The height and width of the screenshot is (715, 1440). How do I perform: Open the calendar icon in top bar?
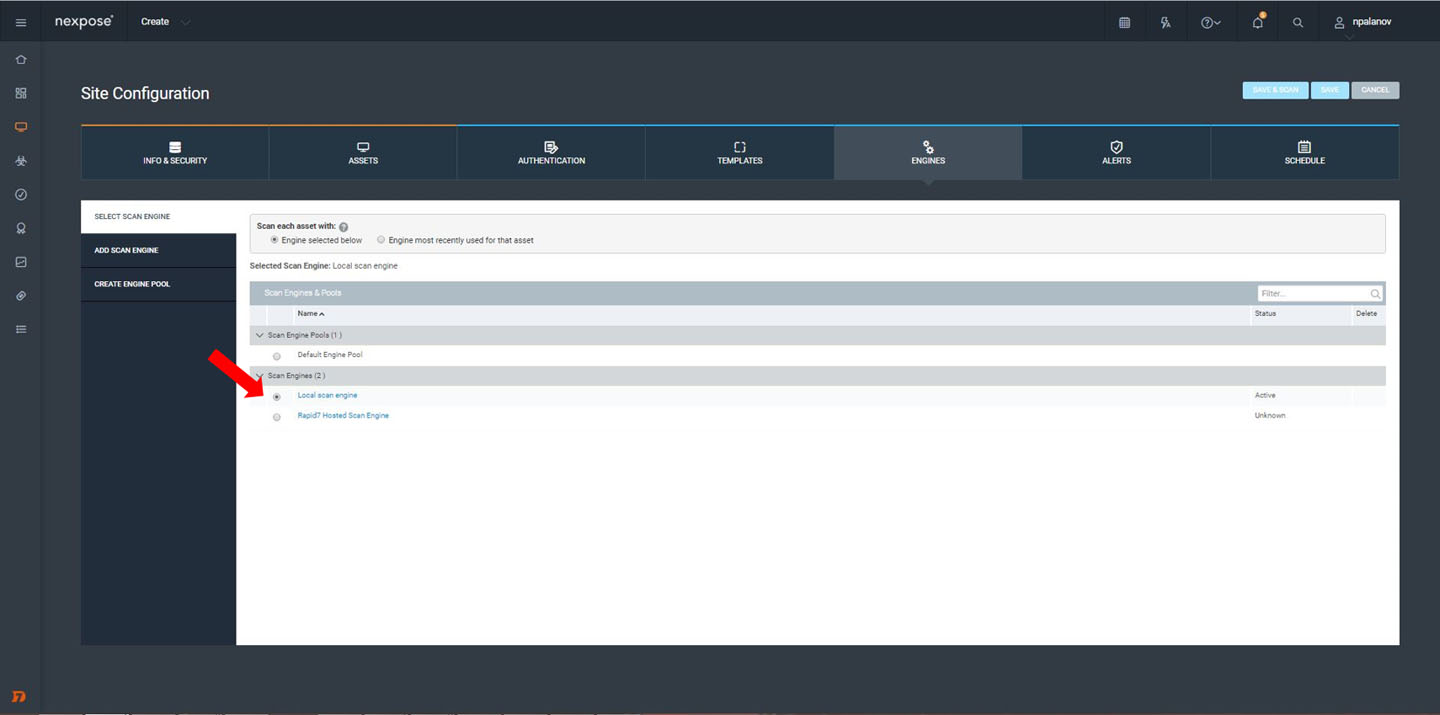coord(1124,22)
